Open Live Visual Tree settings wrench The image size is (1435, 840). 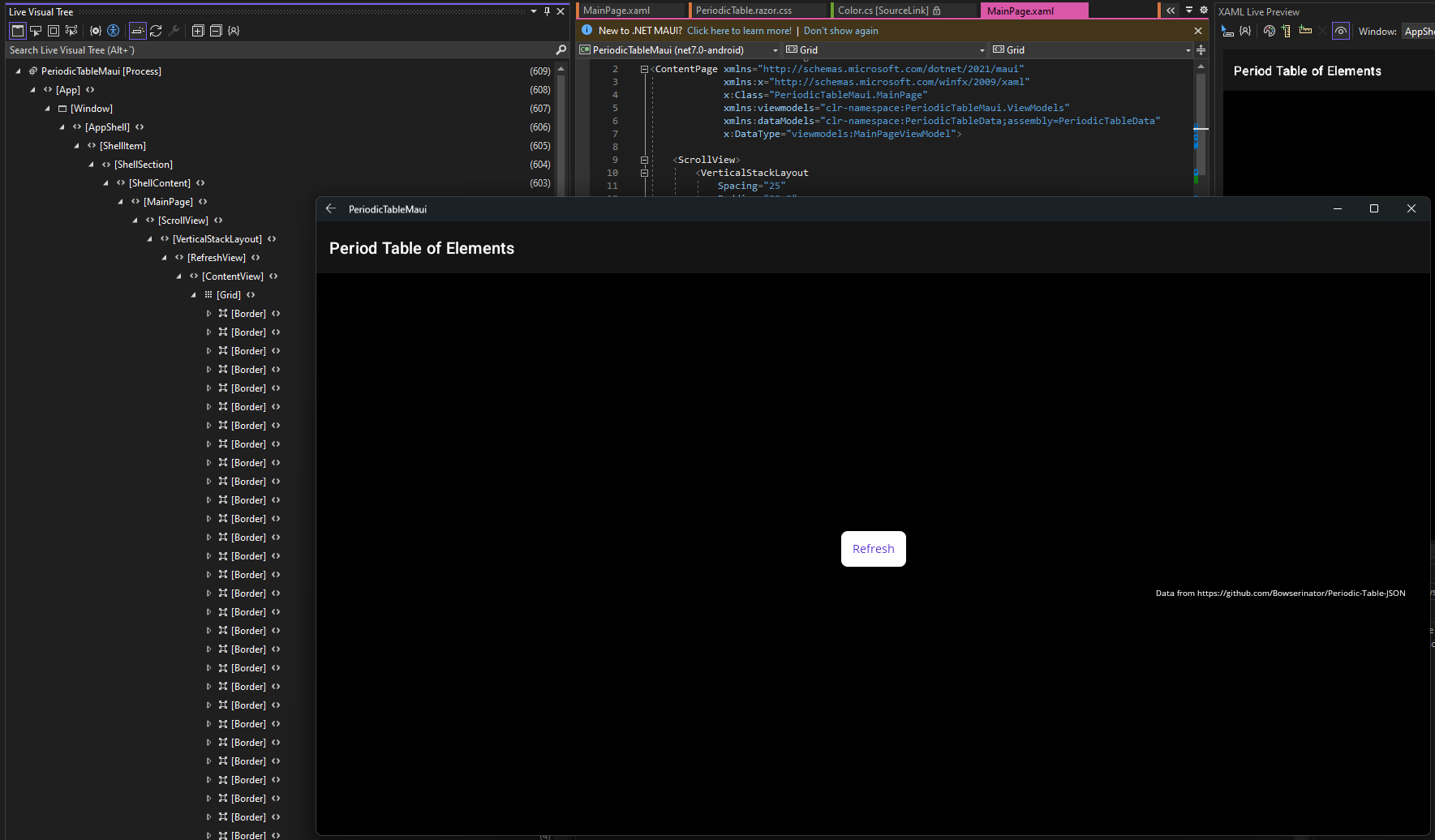point(174,30)
